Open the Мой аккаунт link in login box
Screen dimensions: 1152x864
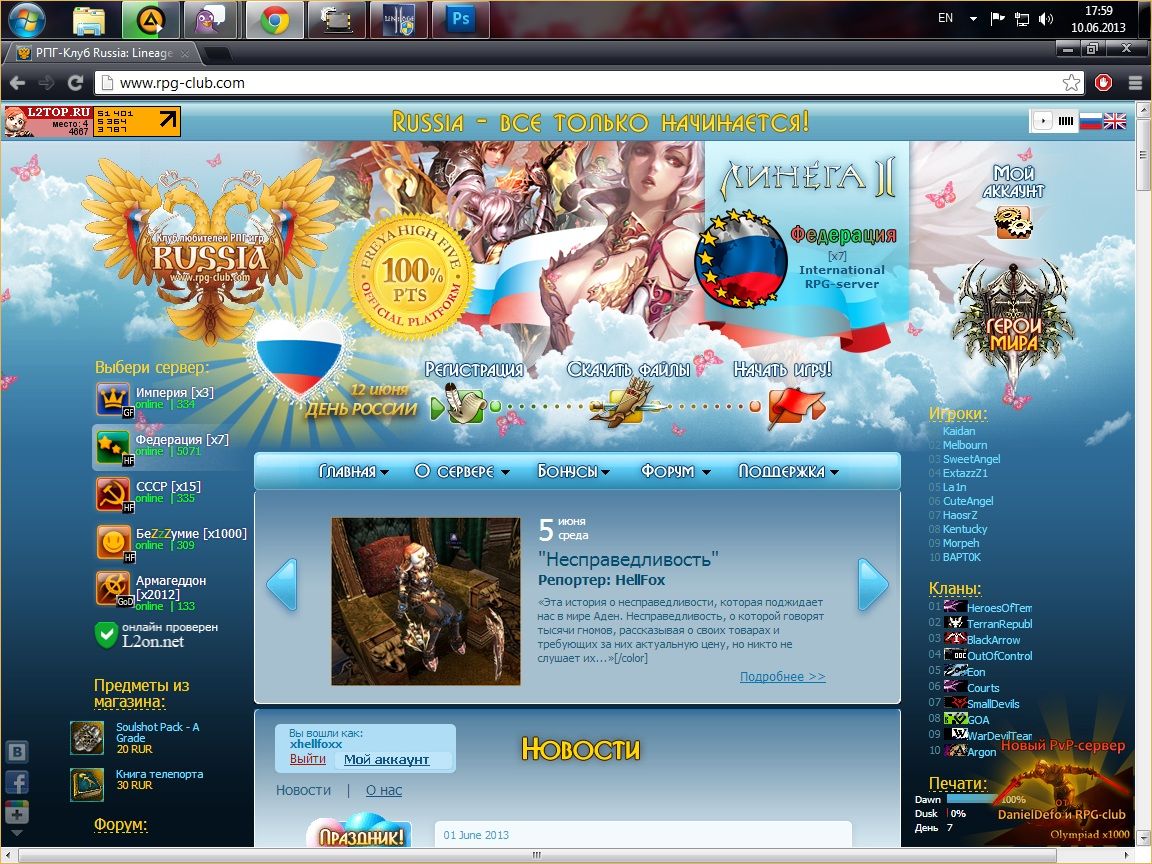386,760
